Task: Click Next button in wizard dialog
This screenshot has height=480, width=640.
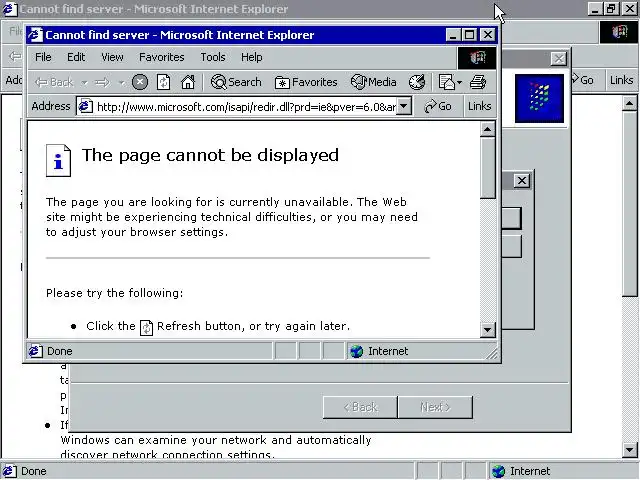Action: tap(435, 407)
